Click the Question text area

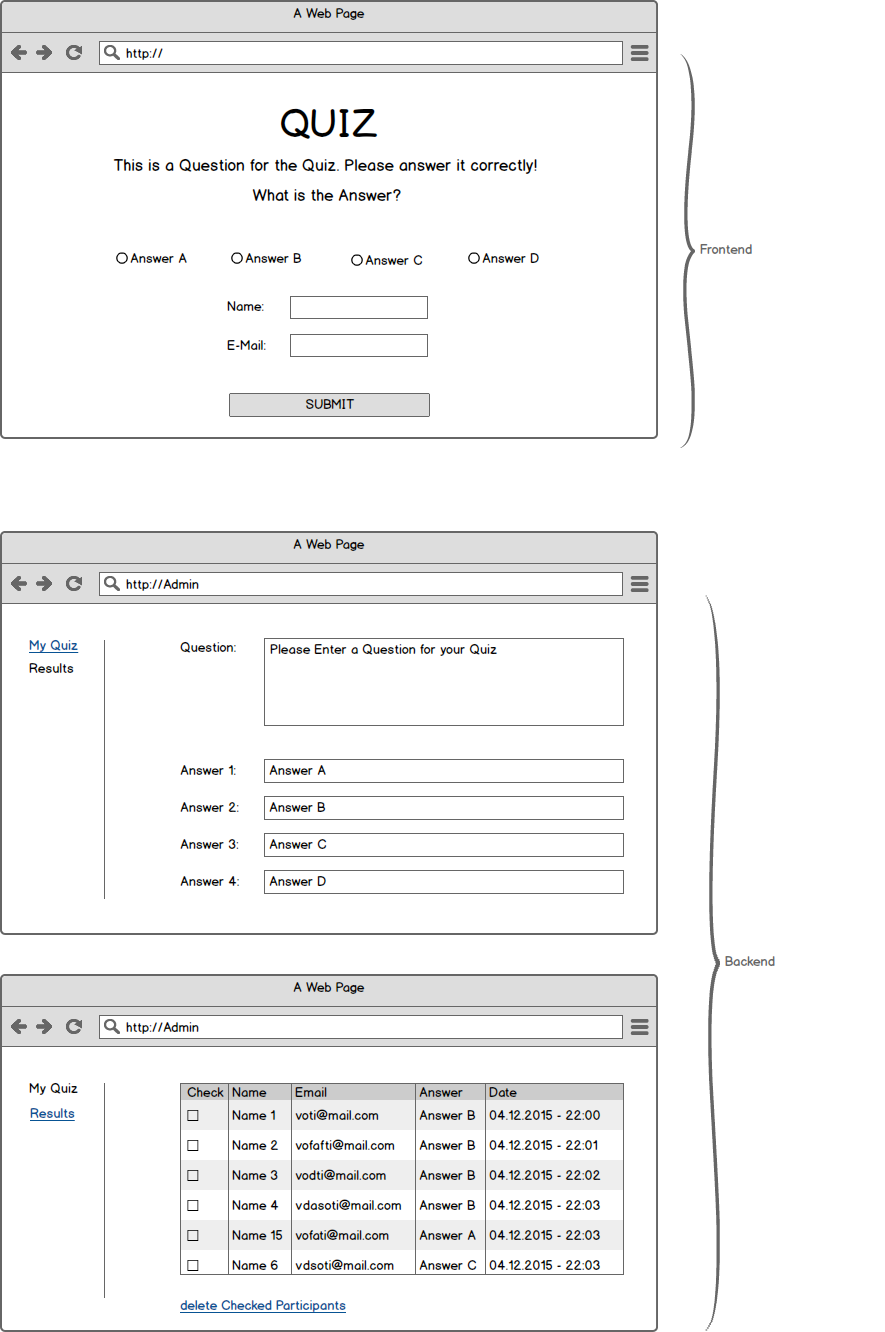tap(444, 682)
